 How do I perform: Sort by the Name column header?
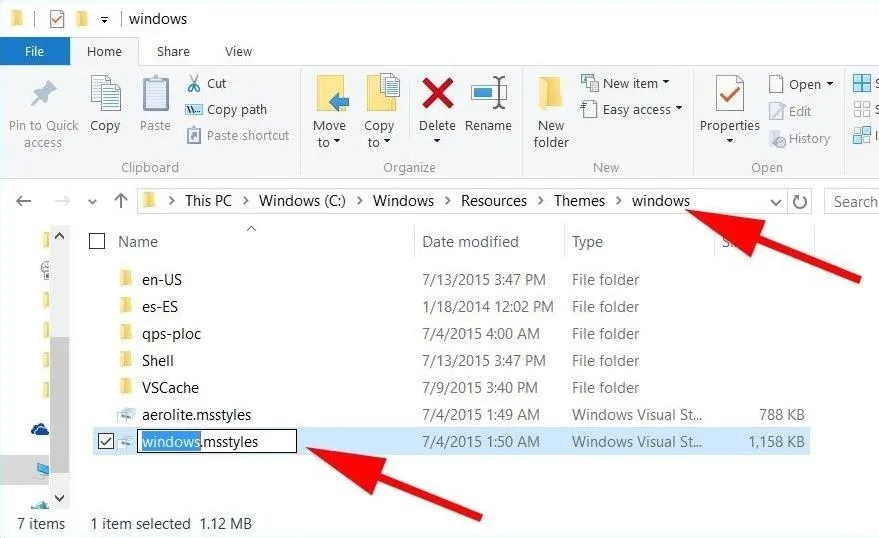[138, 242]
